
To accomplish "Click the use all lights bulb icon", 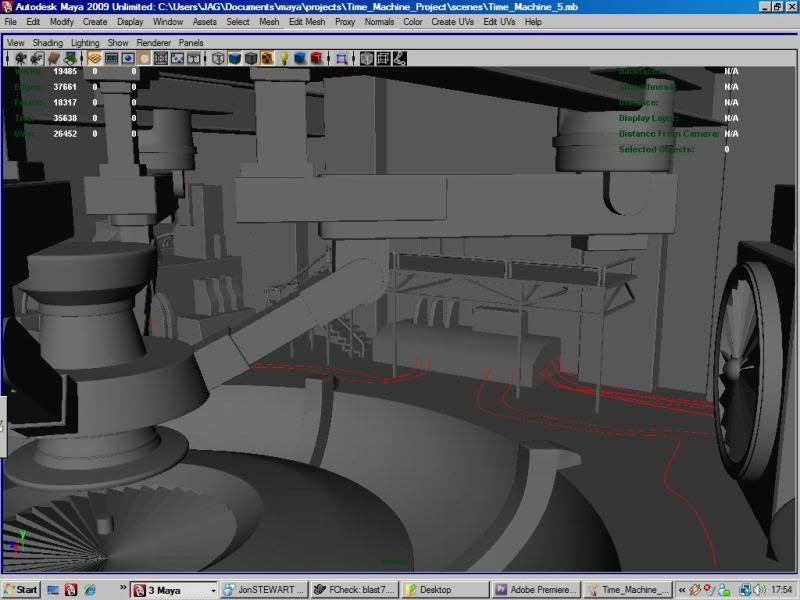I will pyautogui.click(x=283, y=58).
